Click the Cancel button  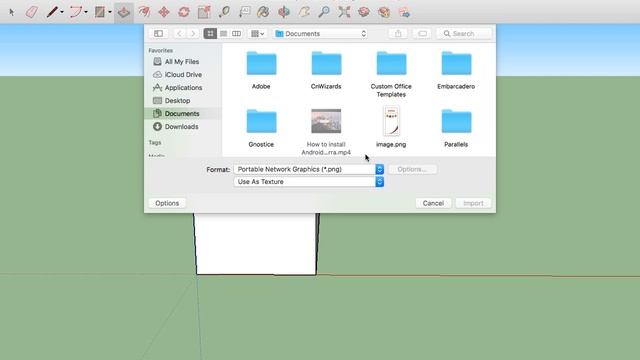pos(433,203)
